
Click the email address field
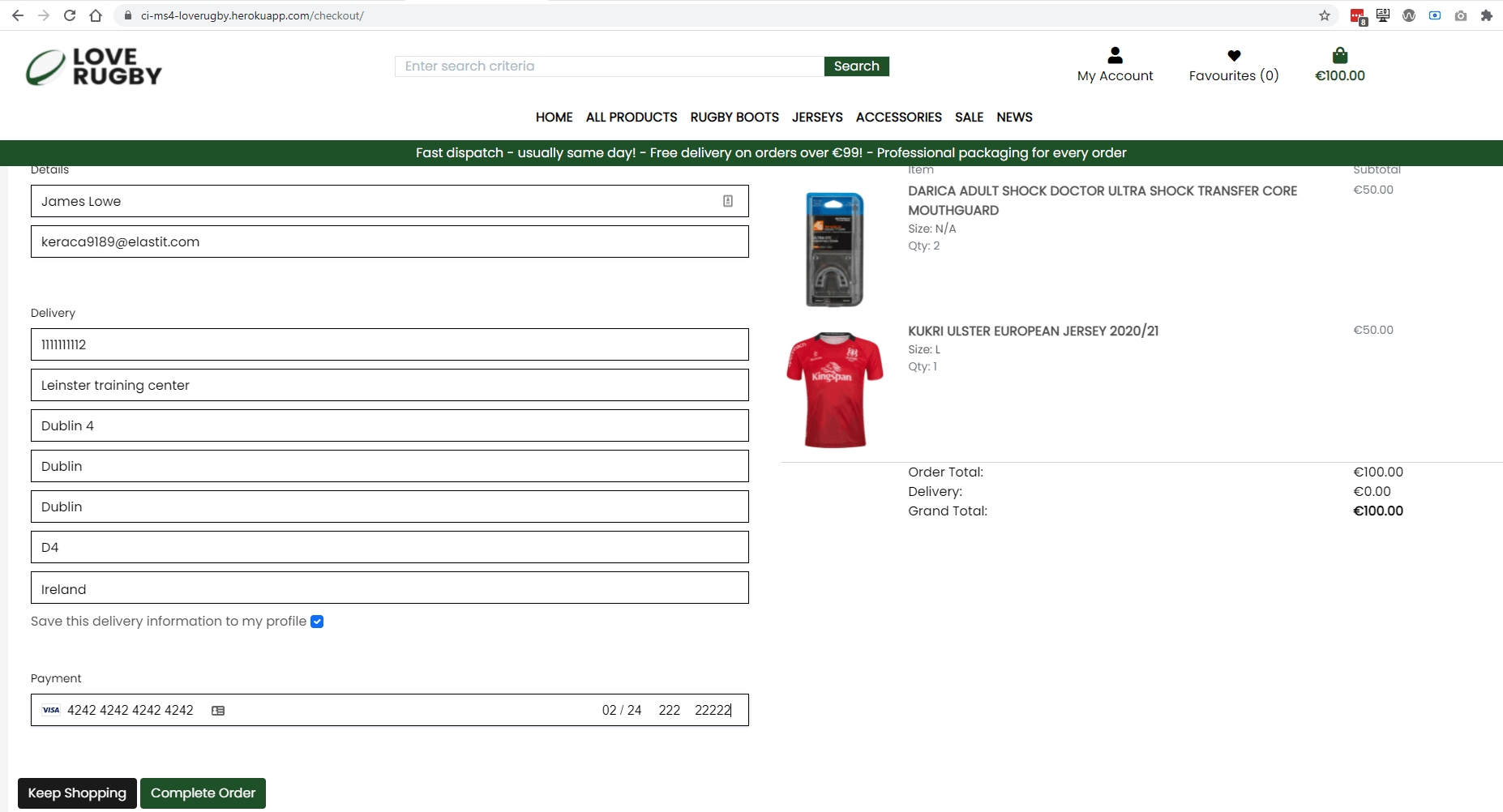click(390, 241)
